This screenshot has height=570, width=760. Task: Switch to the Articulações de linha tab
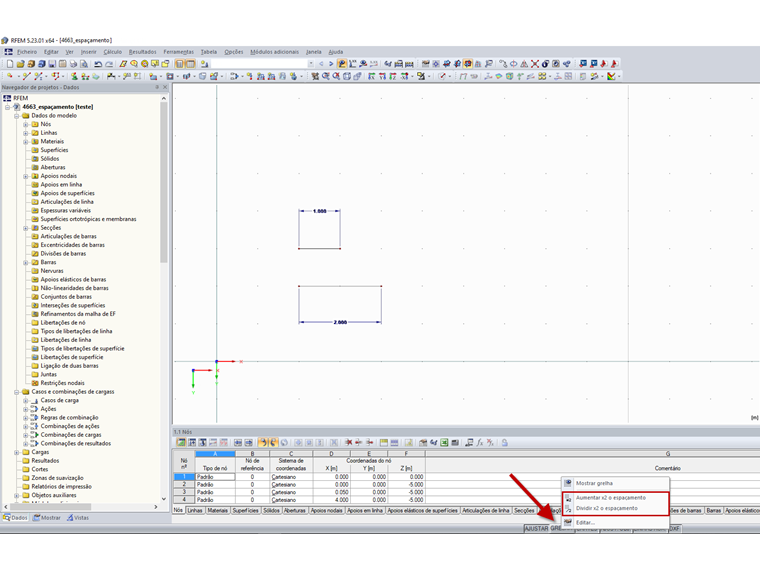486,510
